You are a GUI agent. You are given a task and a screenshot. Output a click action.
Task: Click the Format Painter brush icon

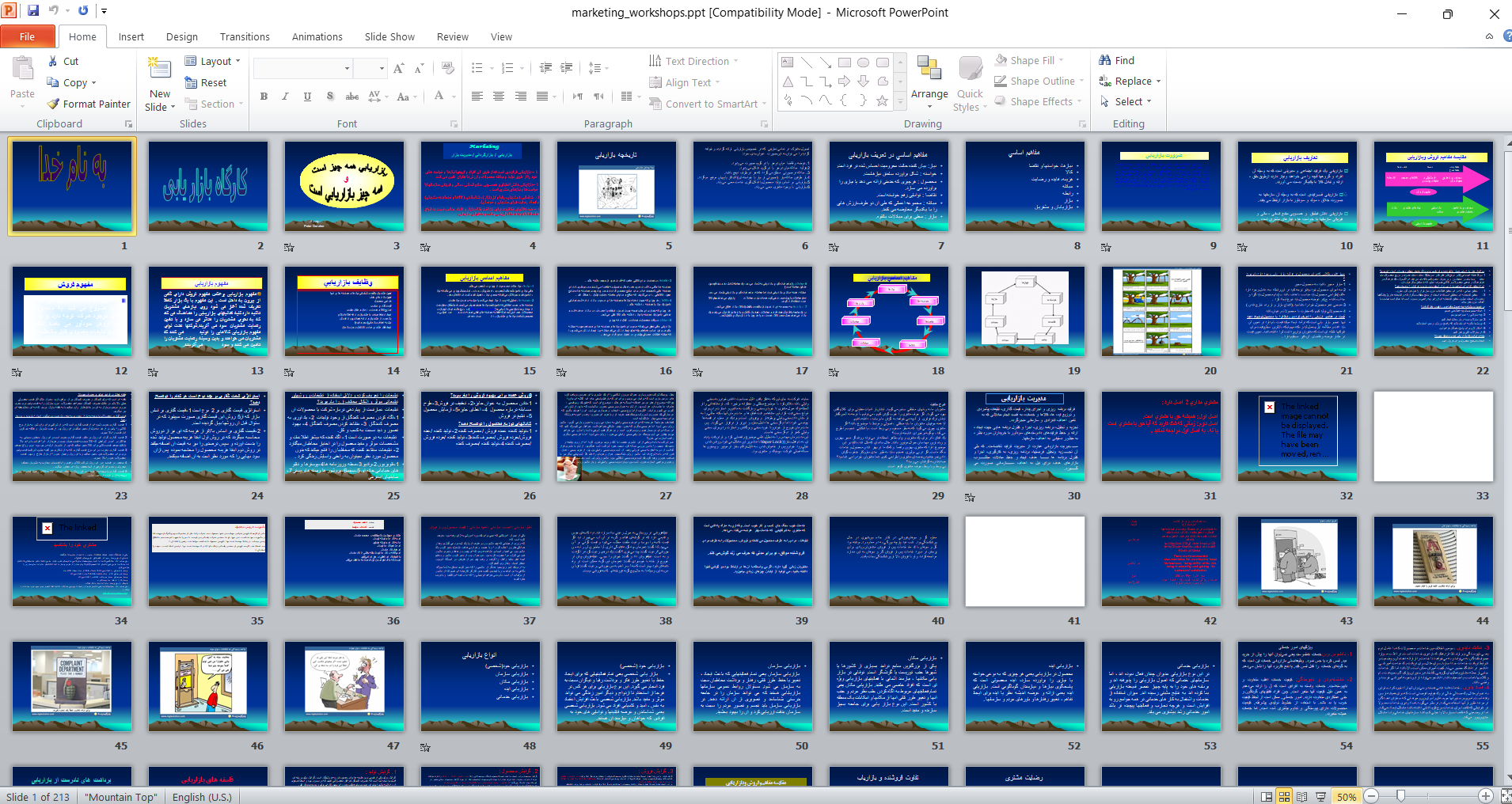53,104
